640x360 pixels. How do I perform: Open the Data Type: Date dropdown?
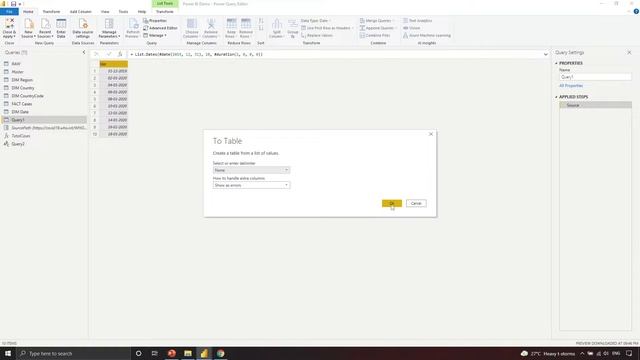click(316, 20)
